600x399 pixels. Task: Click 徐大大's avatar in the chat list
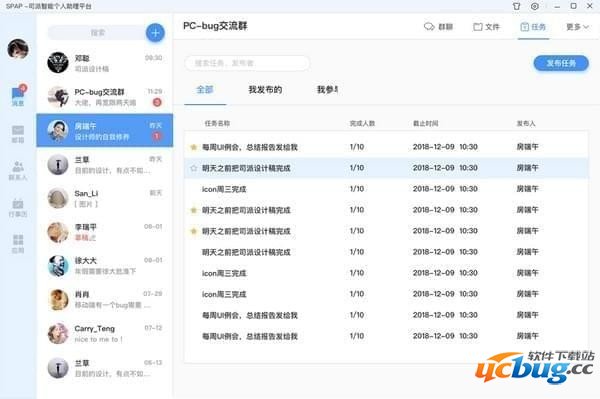[x=58, y=265]
